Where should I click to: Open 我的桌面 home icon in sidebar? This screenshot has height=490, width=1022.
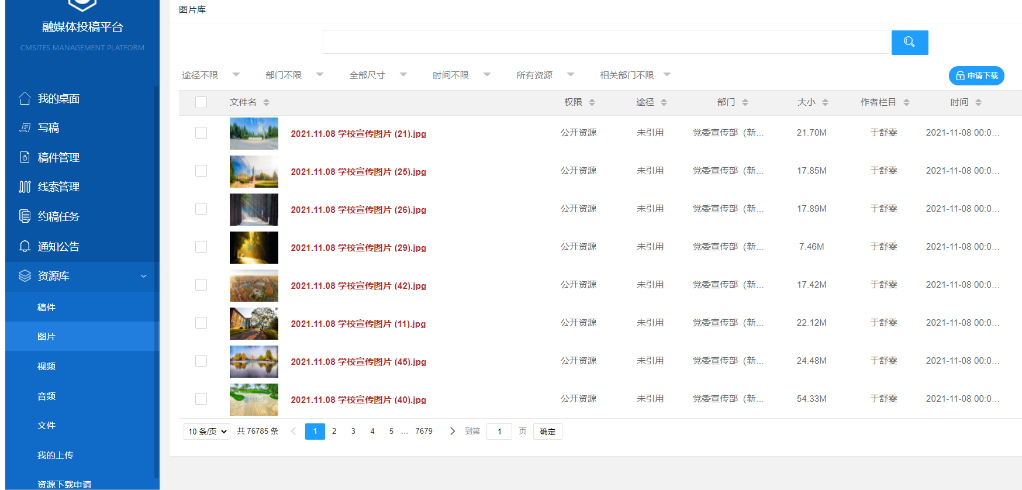(x=25, y=99)
